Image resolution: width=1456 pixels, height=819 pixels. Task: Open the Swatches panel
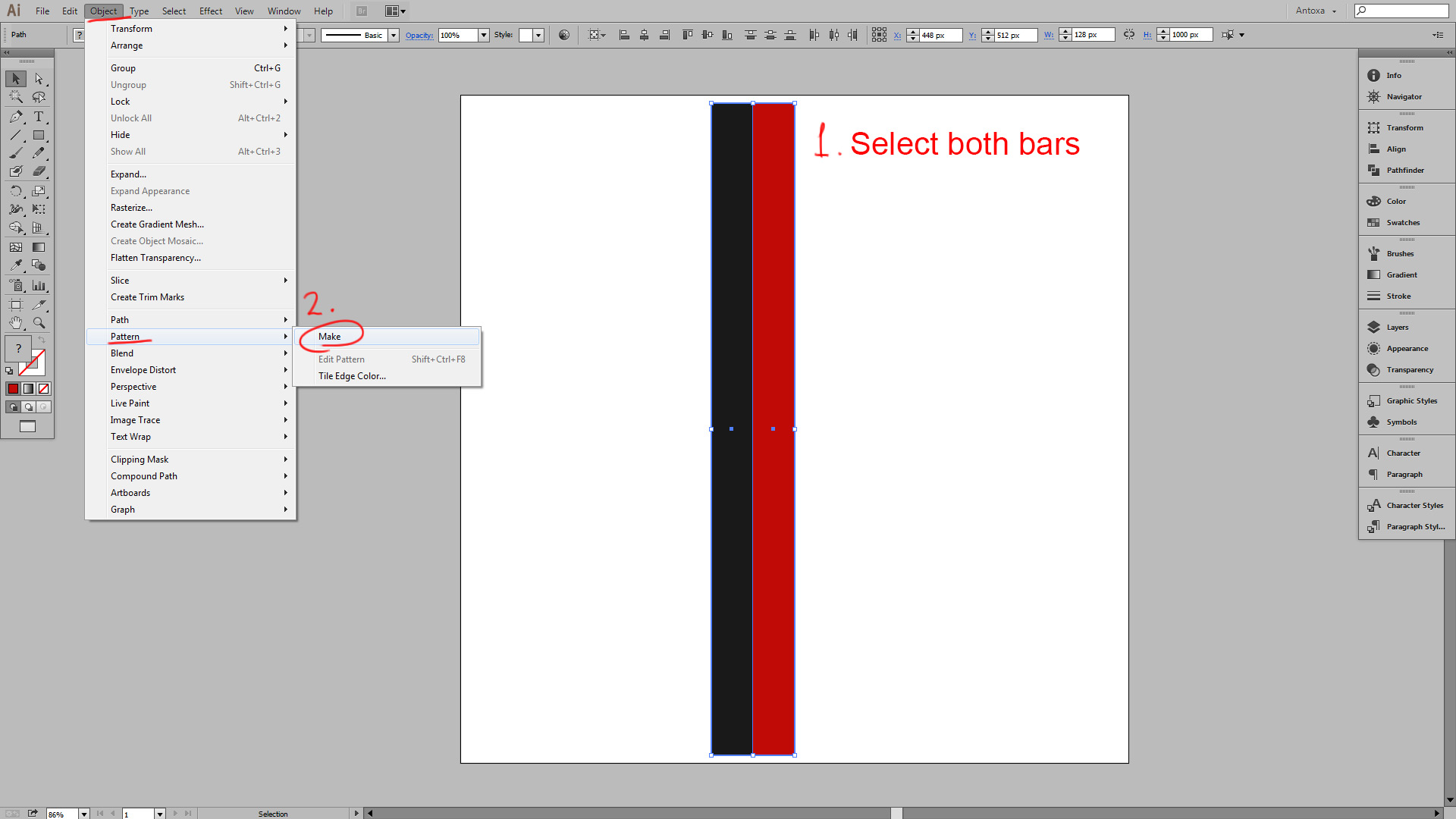1402,223
